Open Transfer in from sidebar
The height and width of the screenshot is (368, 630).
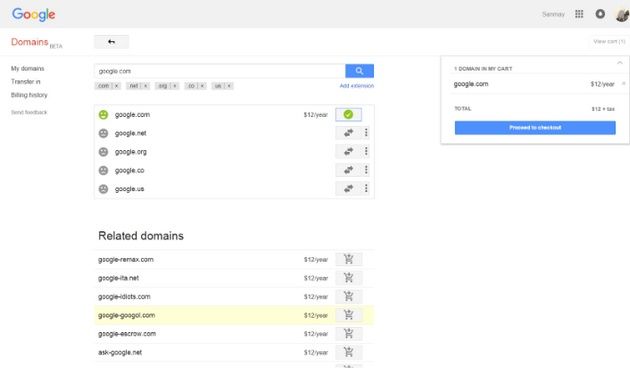[x=26, y=82]
